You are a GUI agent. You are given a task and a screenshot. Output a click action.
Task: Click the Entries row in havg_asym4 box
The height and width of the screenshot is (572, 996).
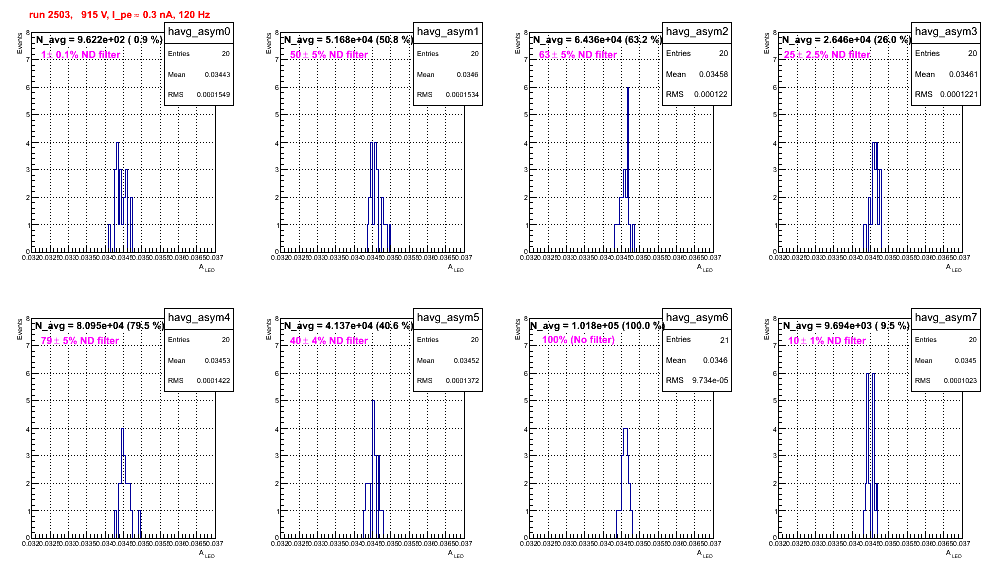point(199,340)
